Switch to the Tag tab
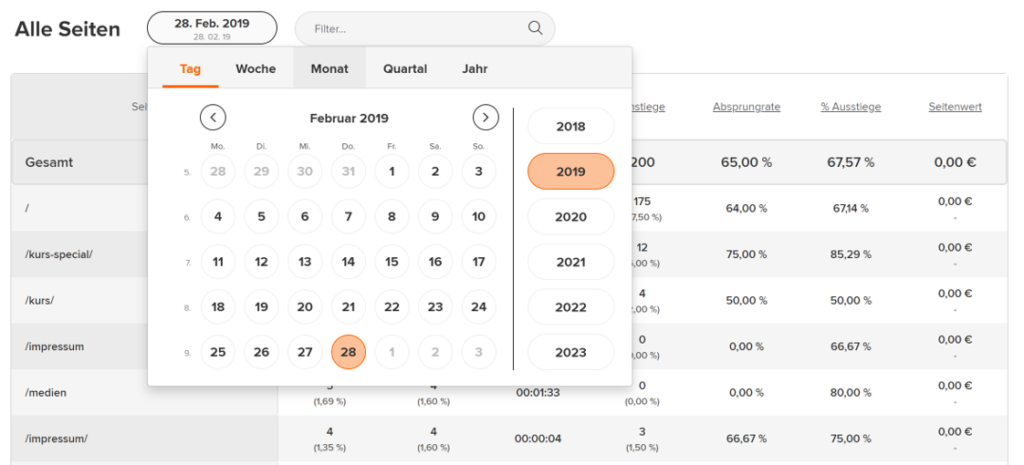The height and width of the screenshot is (465, 1024). [x=190, y=69]
